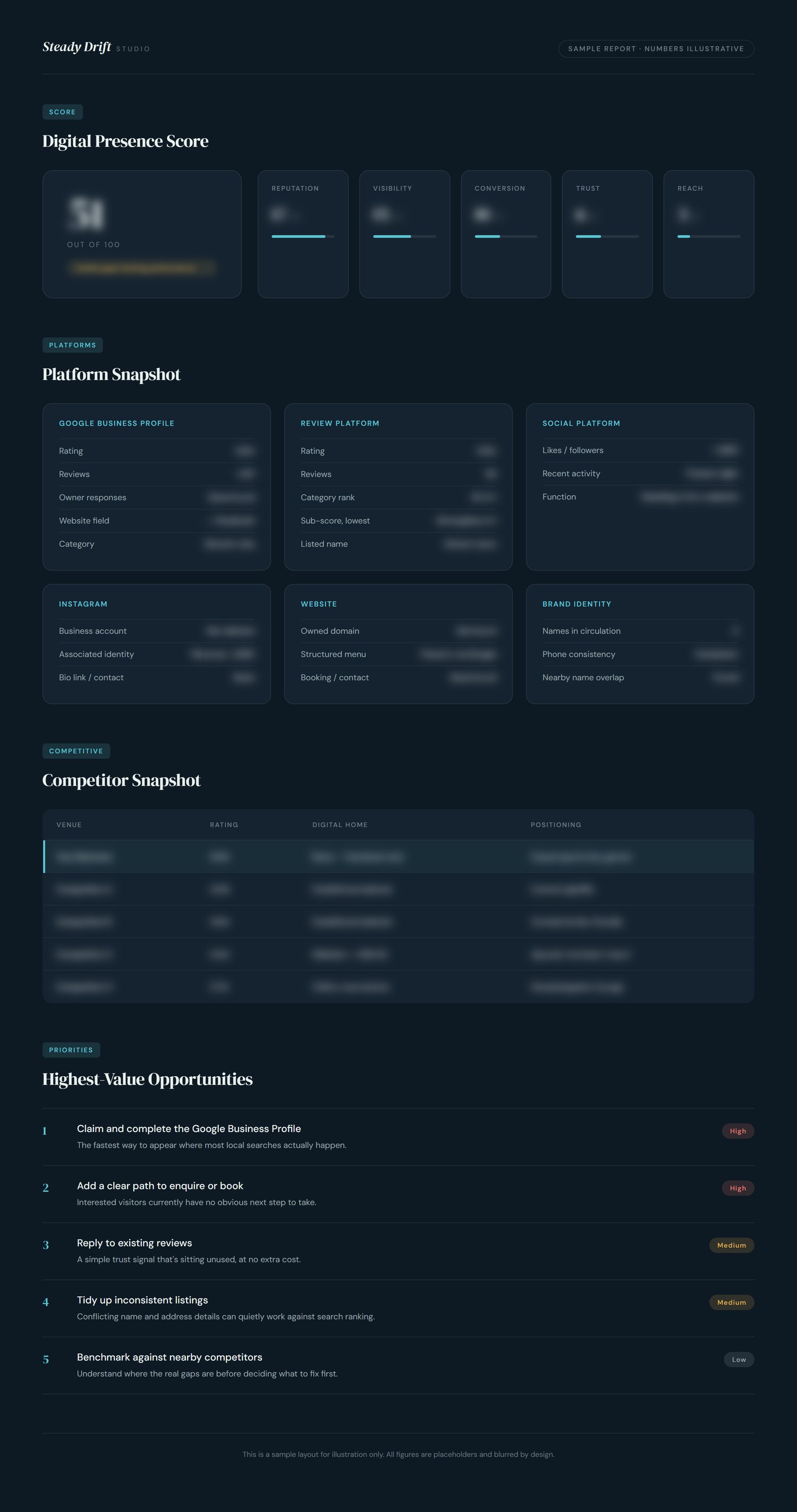
Task: Click the COMPETITIVE section tag
Action: [75, 751]
